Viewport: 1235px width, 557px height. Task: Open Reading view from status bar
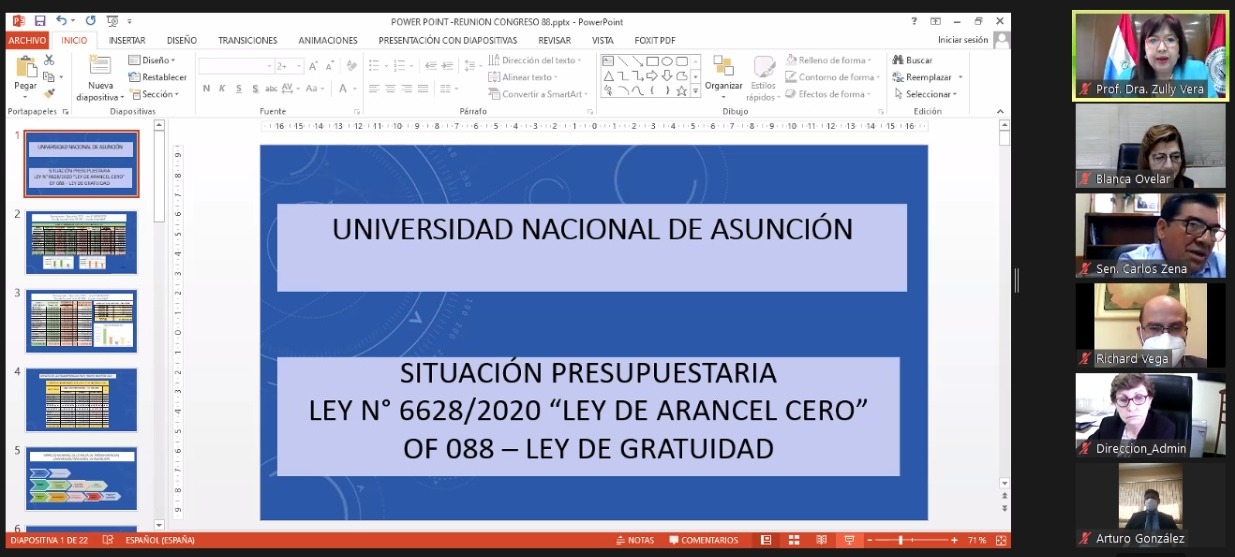[x=821, y=540]
